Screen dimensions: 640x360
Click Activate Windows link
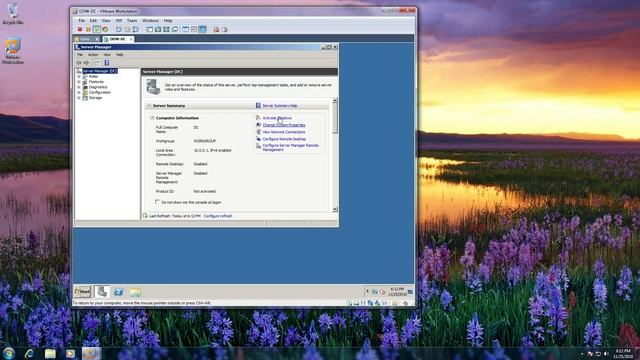[x=277, y=118]
